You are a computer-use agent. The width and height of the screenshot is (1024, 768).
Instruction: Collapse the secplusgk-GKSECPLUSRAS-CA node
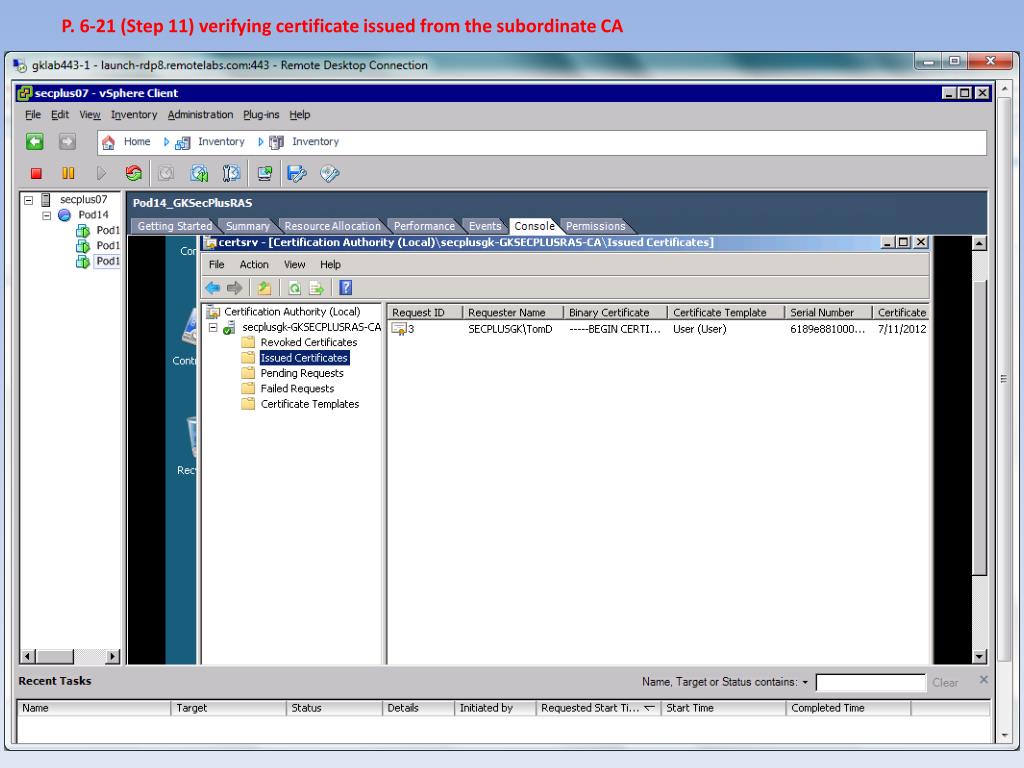click(x=213, y=327)
